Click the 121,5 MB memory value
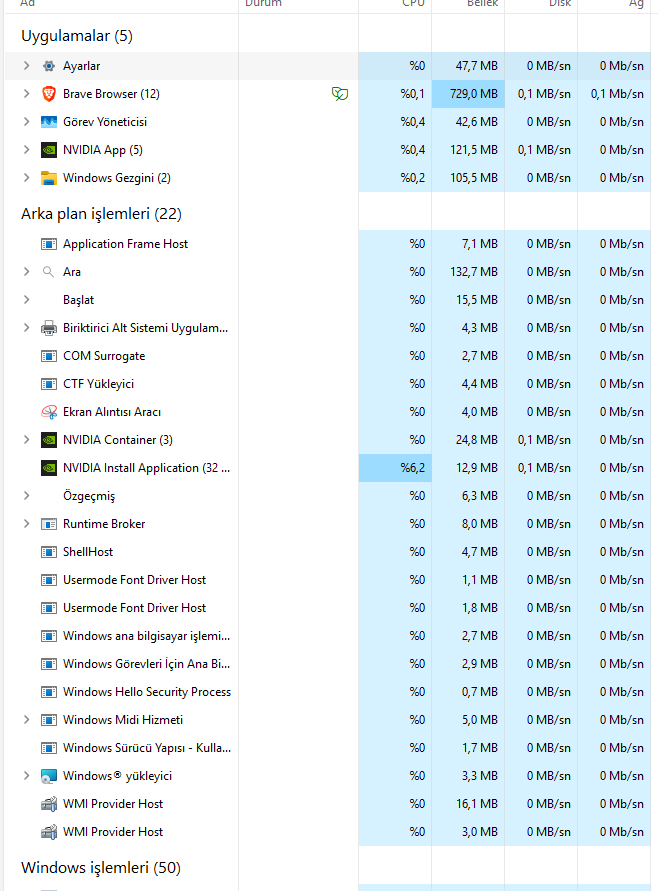This screenshot has height=891, width=658. [x=474, y=150]
